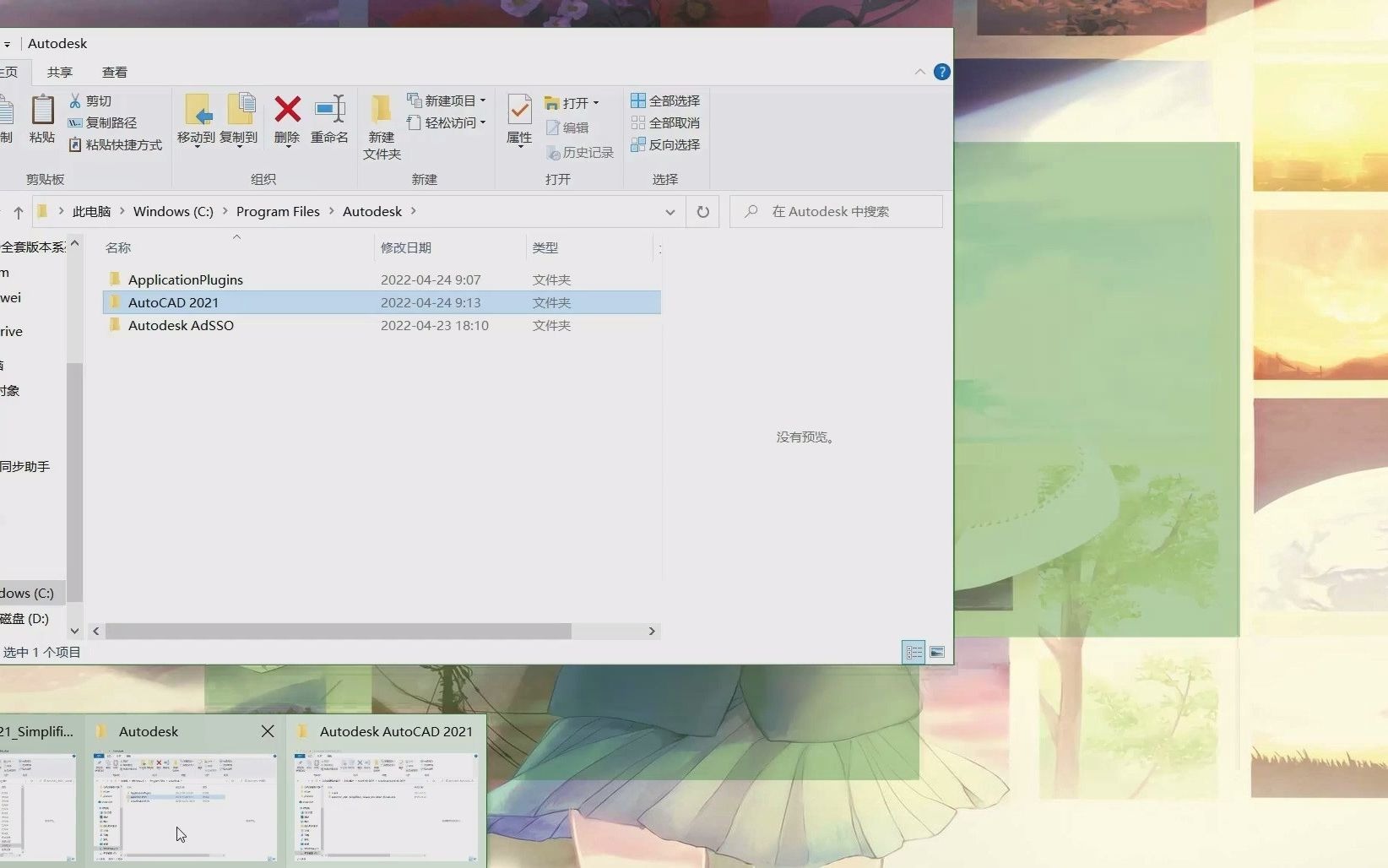Click the 2022-04-24 9:13 date cell
This screenshot has width=1388, height=868.
tap(431, 302)
